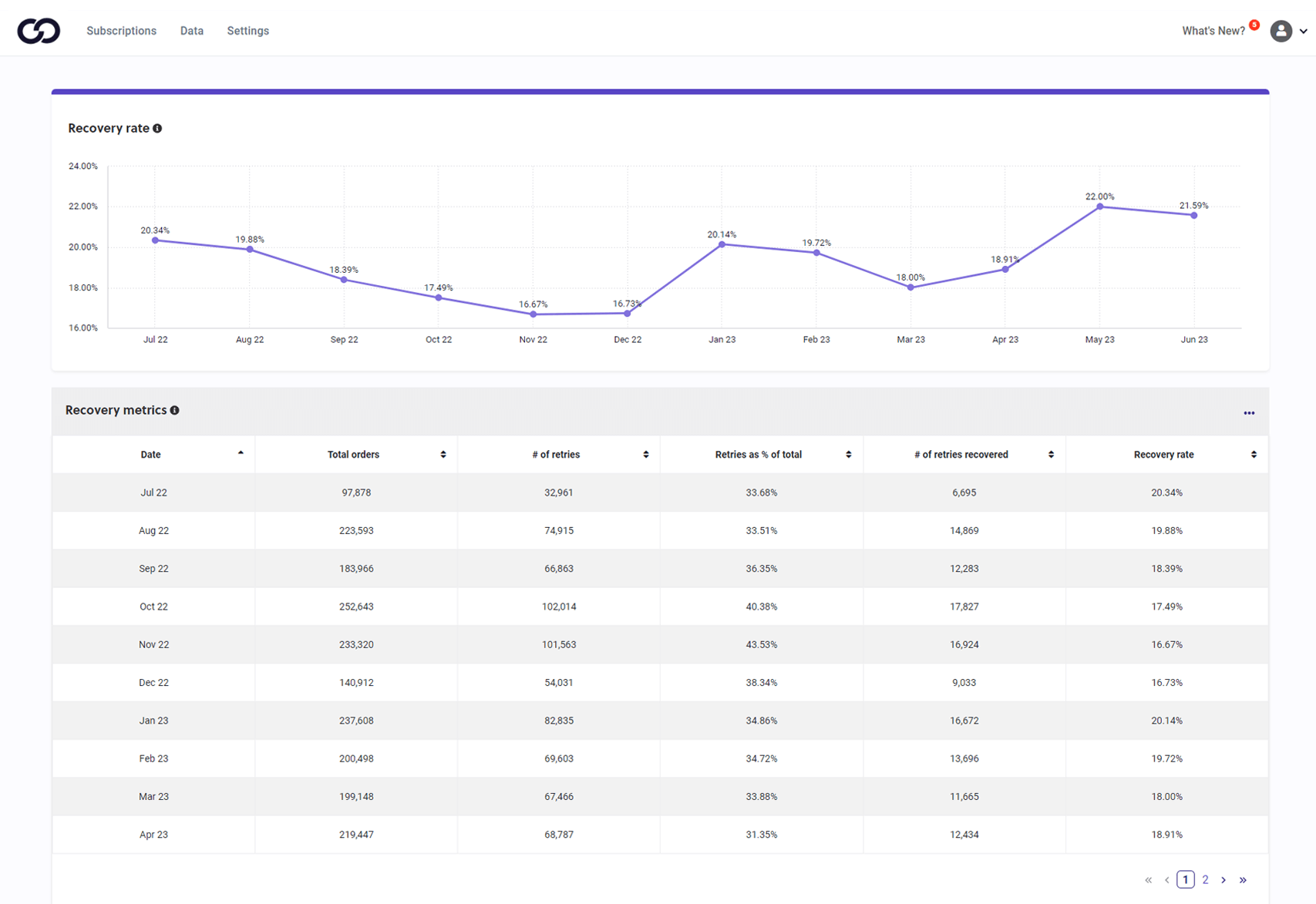Click total orders value 97,878
Image resolution: width=1316 pixels, height=904 pixels.
356,492
